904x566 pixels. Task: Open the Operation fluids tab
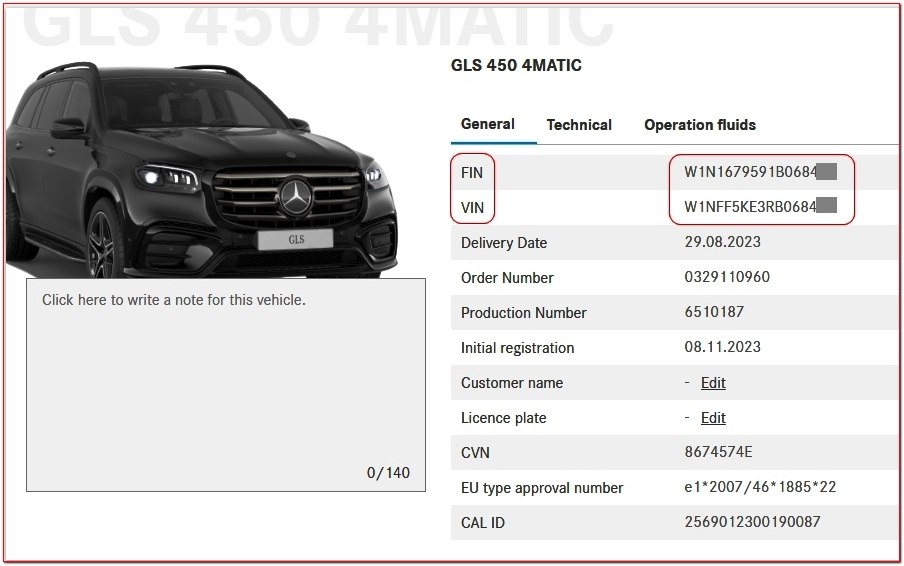[x=700, y=124]
